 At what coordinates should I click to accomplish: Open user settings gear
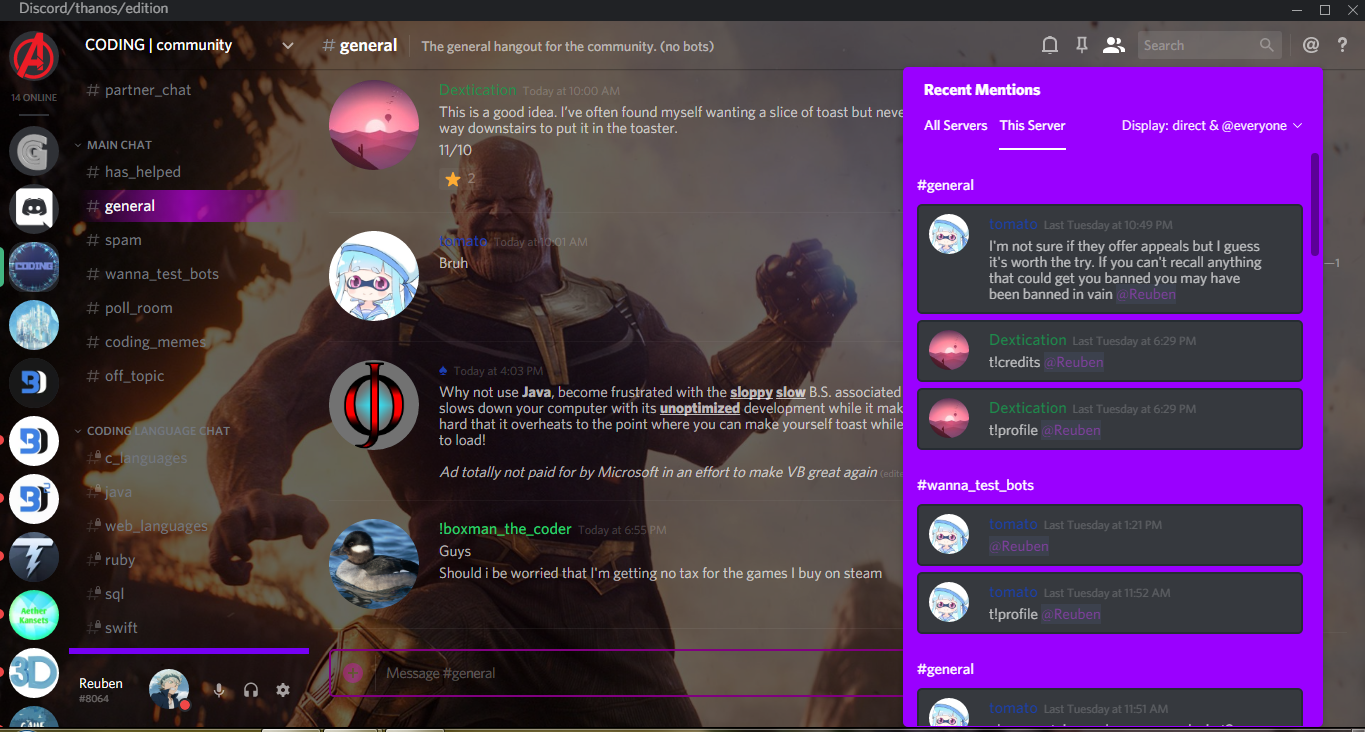tap(283, 690)
